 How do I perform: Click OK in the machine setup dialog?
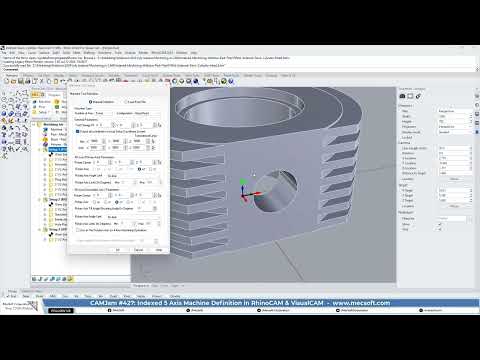118,250
